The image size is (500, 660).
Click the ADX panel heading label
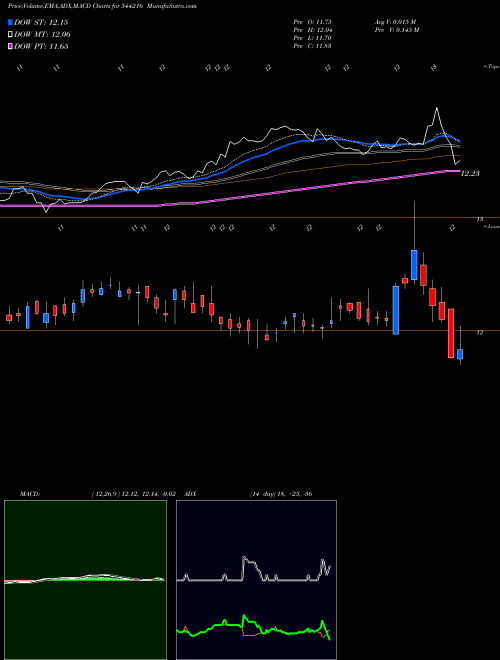191,494
